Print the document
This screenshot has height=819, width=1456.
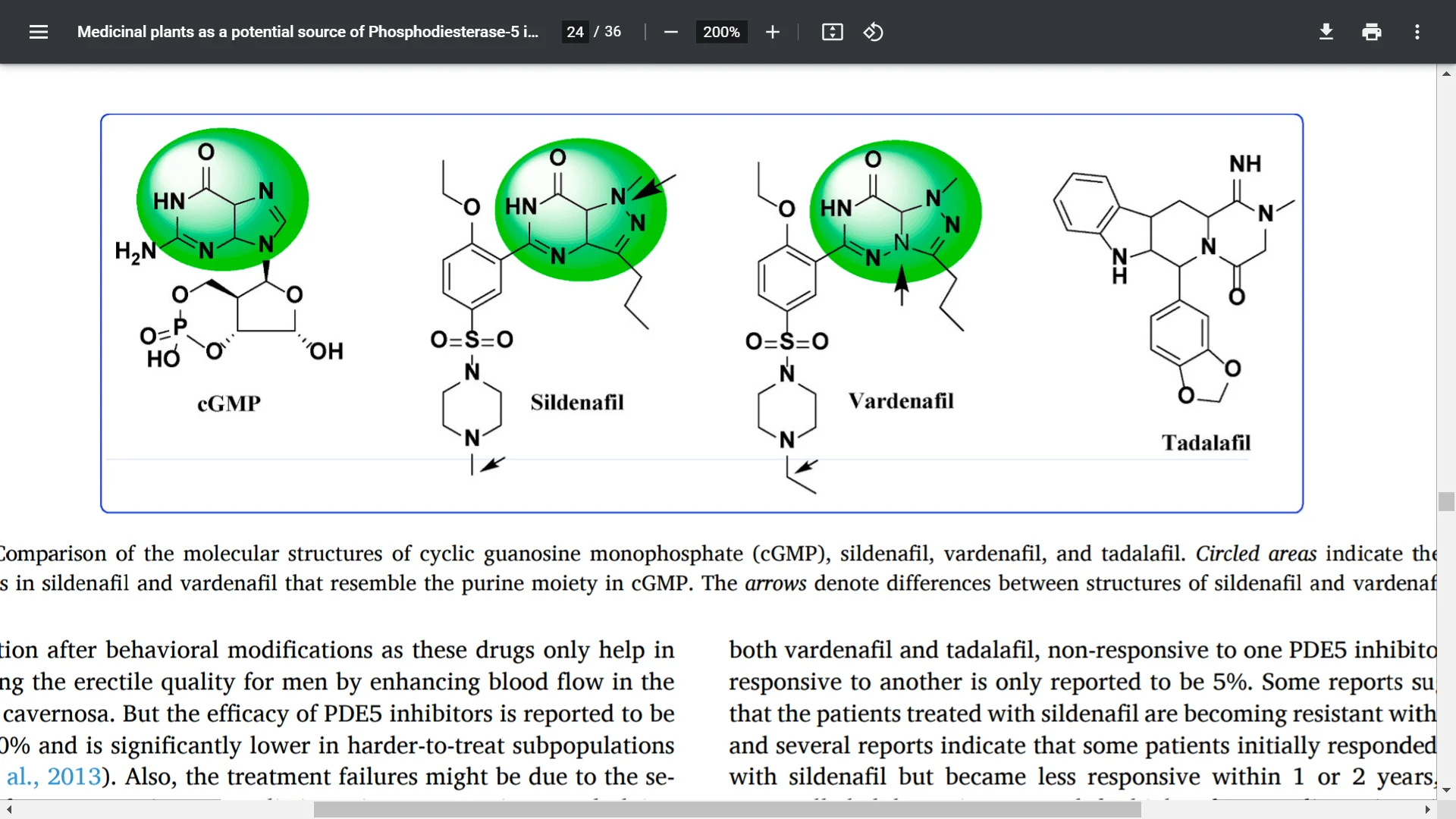1372,32
